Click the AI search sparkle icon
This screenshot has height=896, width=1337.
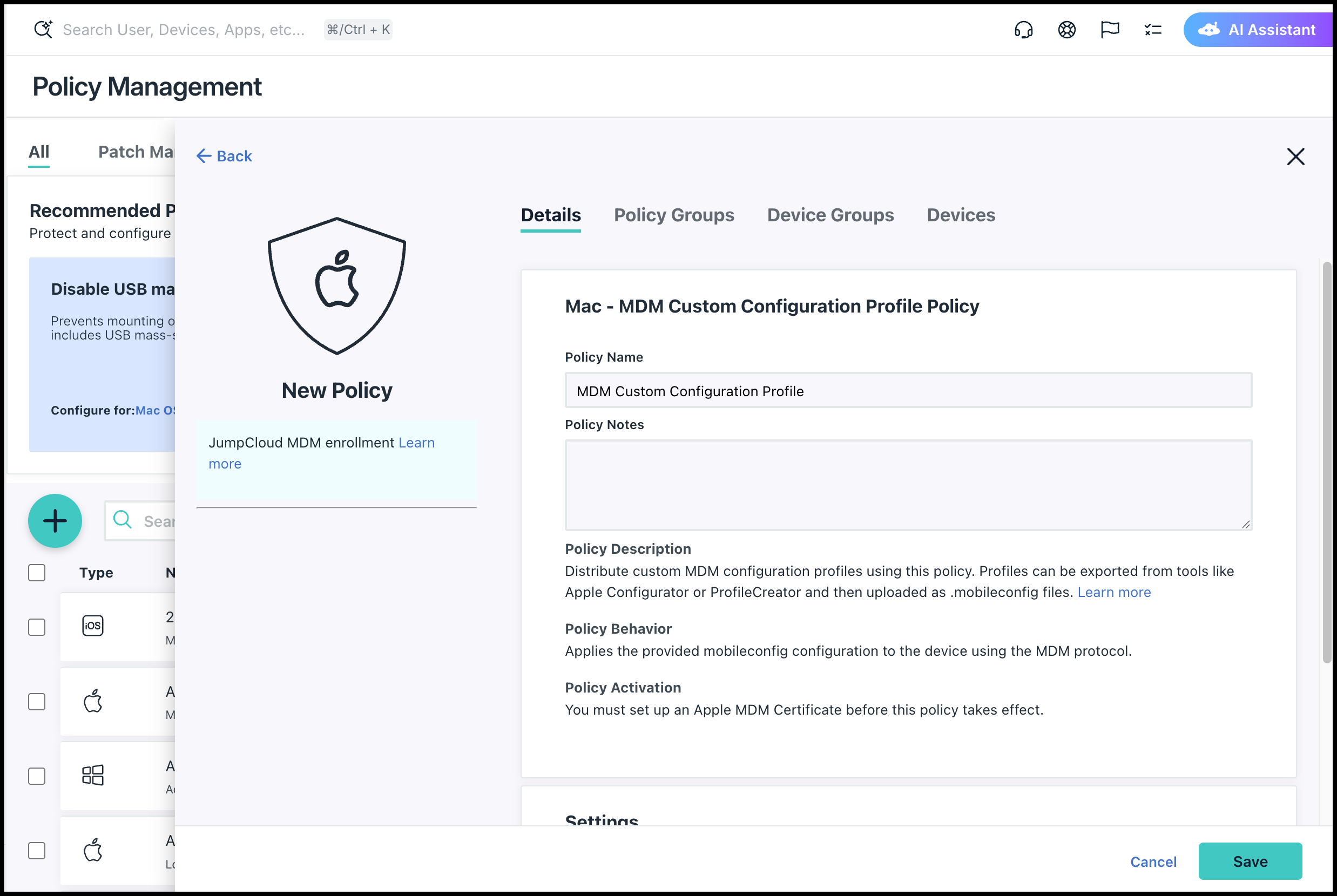pyautogui.click(x=43, y=29)
